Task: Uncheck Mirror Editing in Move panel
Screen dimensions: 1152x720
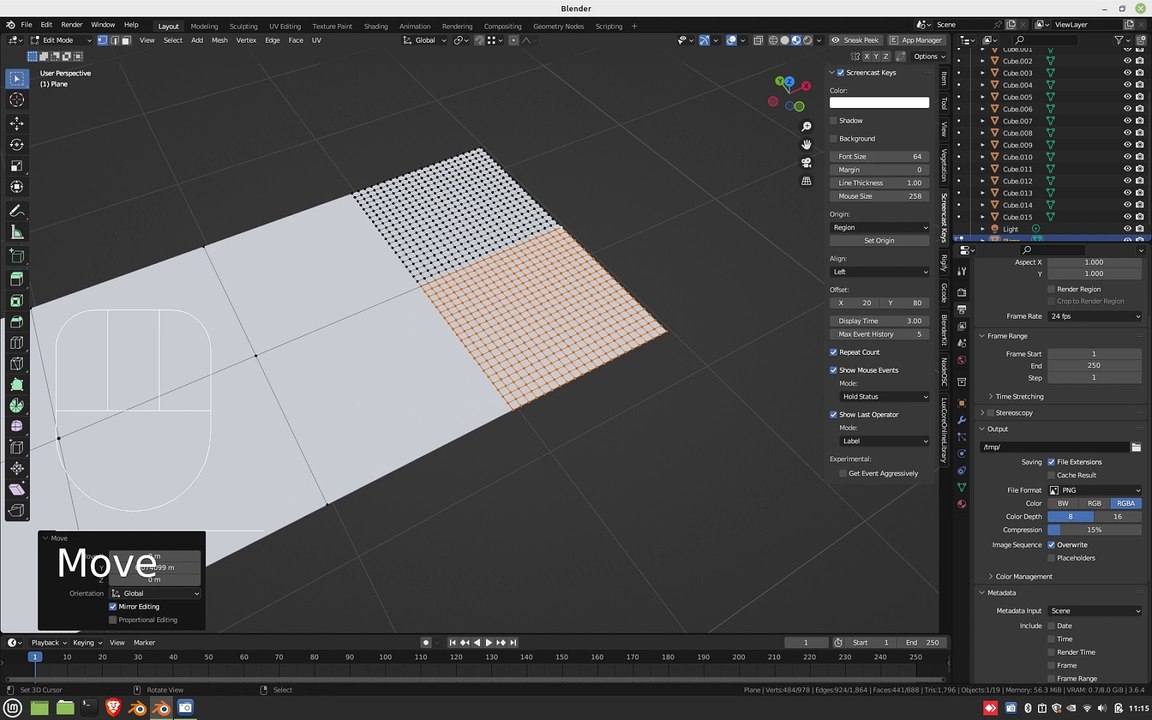Action: coord(113,607)
